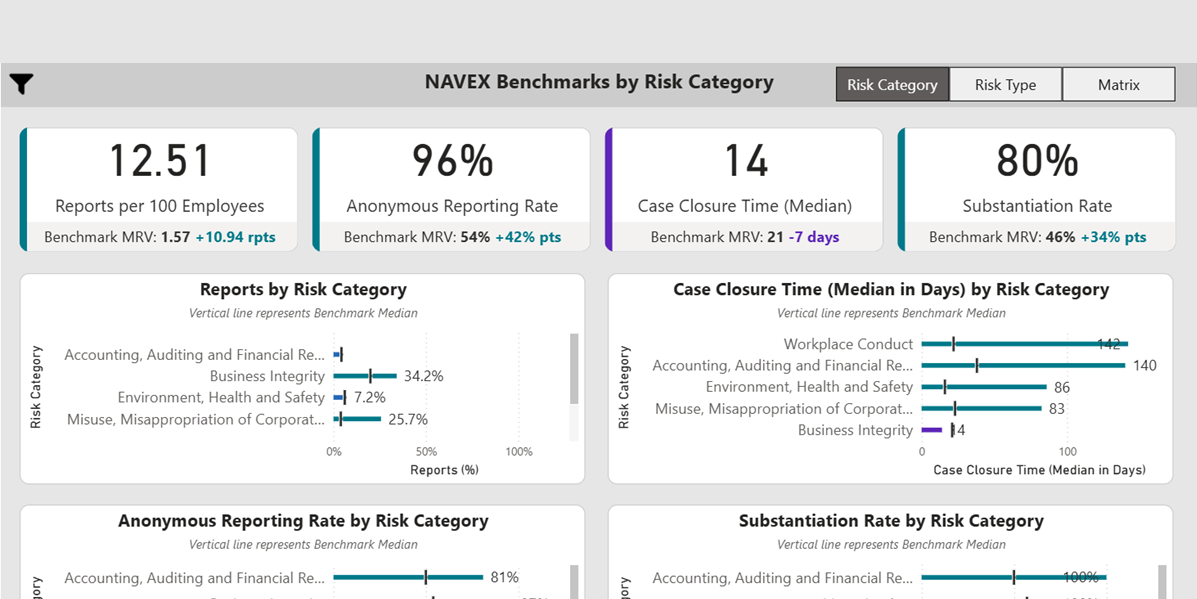Click the Reports by Risk Category scrollbar
This screenshot has width=1197, height=599.
tap(574, 370)
